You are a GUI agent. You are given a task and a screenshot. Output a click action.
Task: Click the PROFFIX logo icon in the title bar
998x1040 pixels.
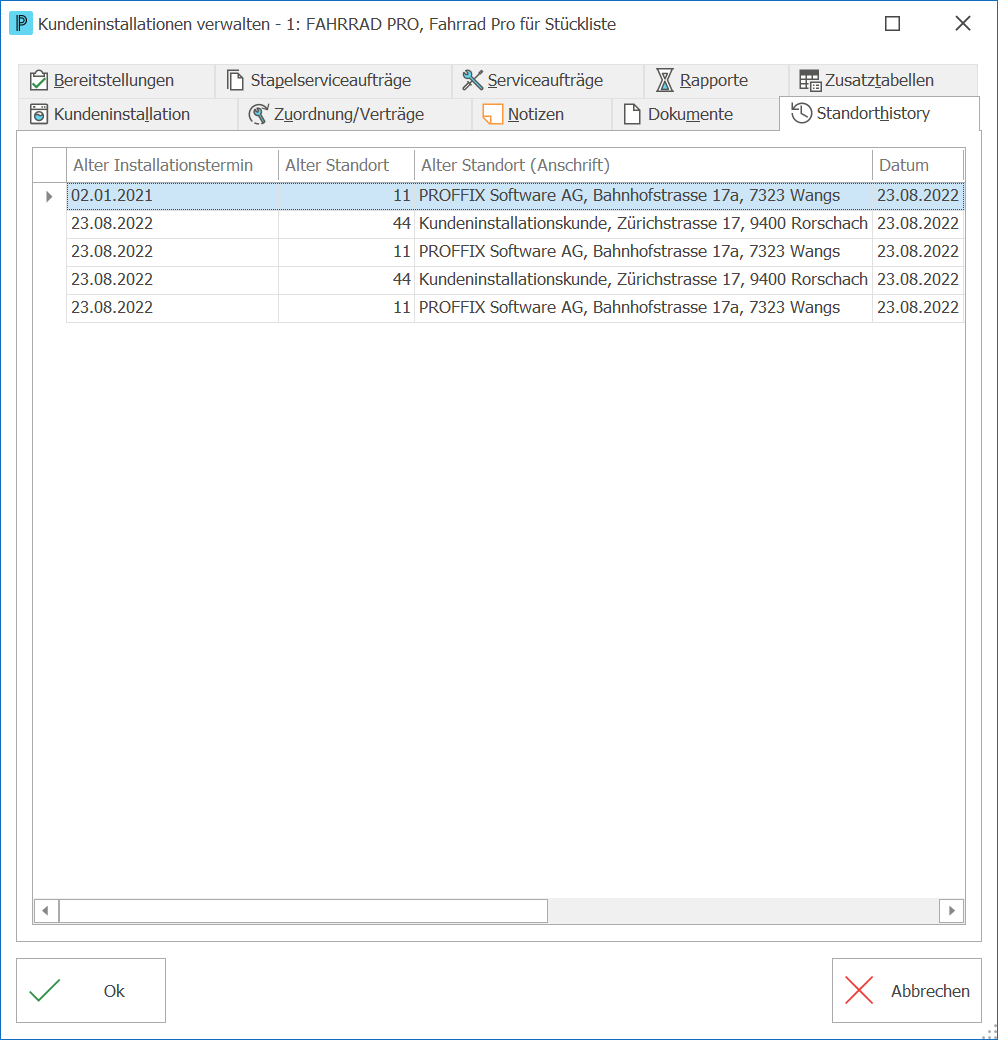click(21, 24)
